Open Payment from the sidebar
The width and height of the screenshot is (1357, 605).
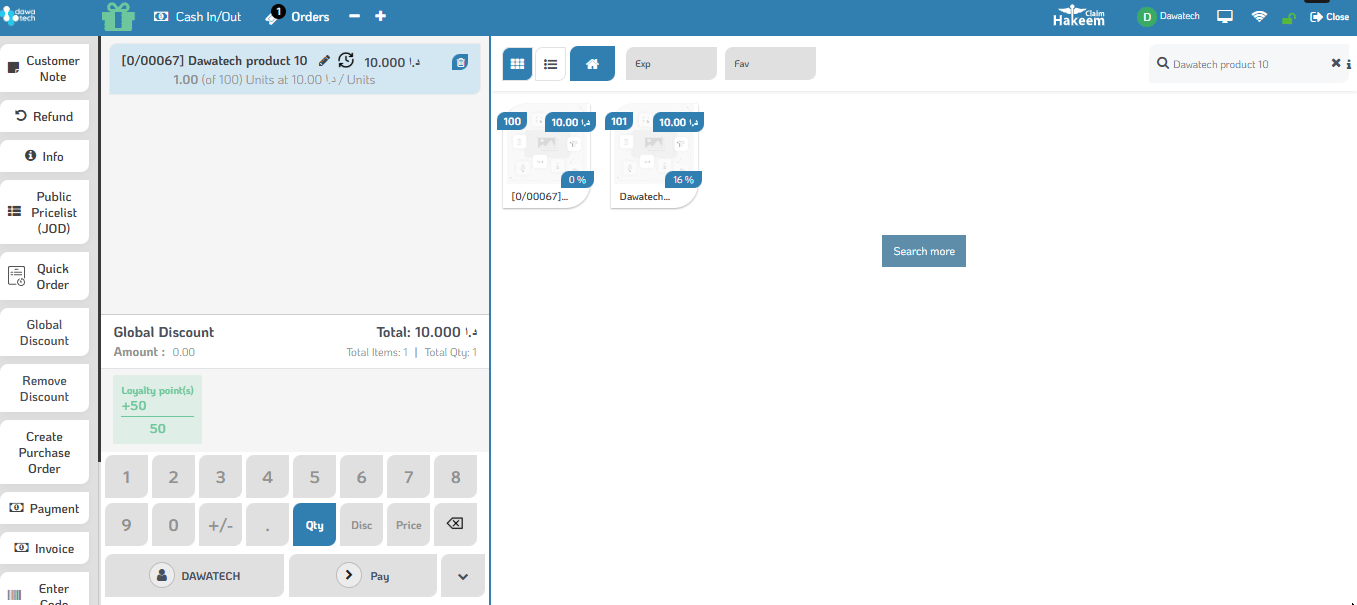point(44,508)
